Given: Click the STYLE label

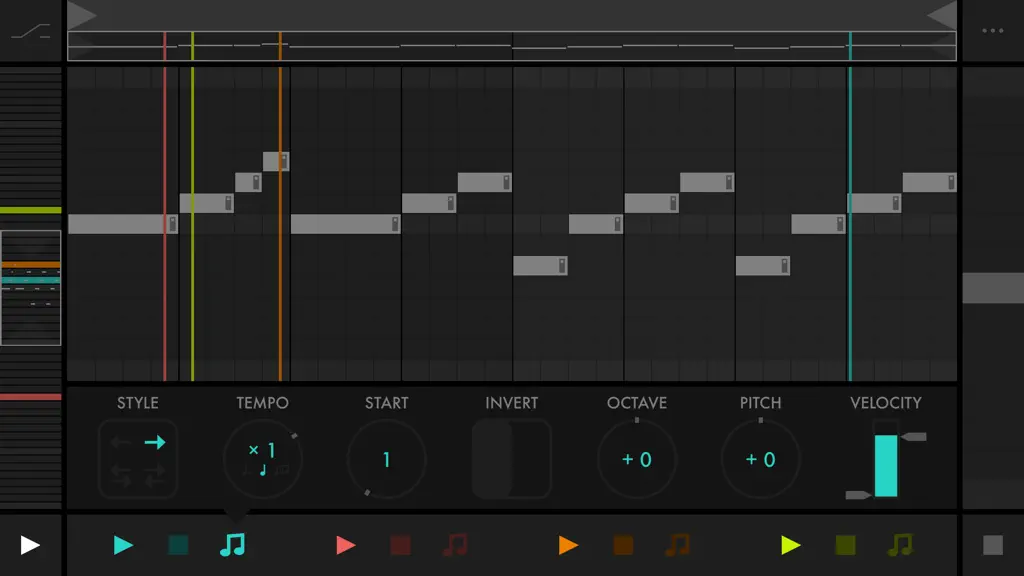Looking at the screenshot, I should (138, 403).
